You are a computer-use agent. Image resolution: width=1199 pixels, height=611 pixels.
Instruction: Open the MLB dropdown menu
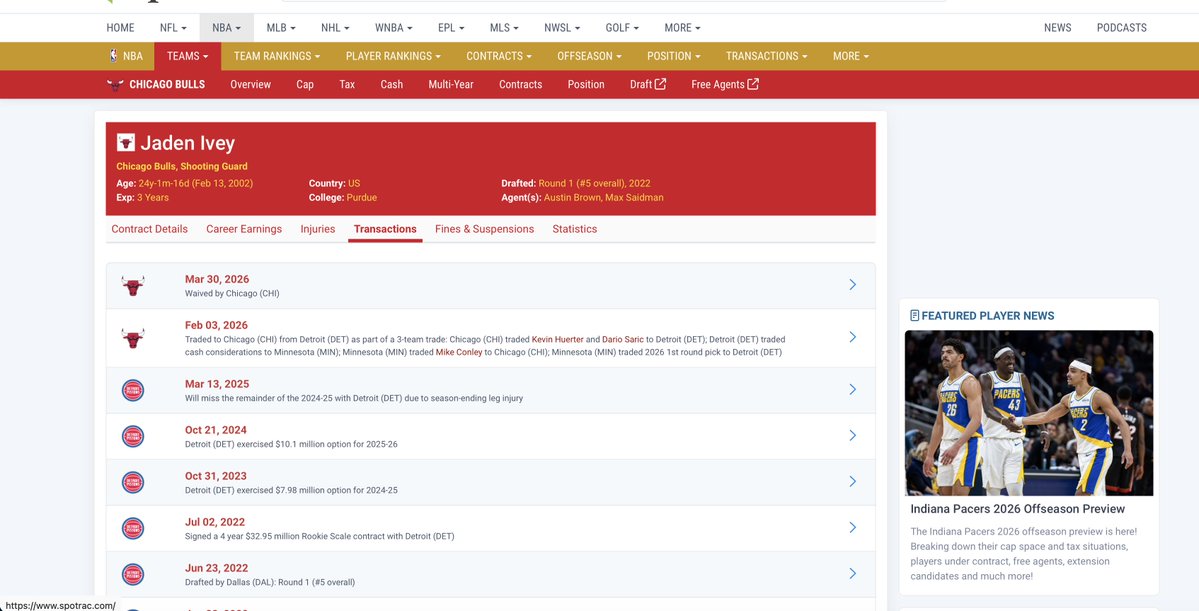tap(281, 28)
